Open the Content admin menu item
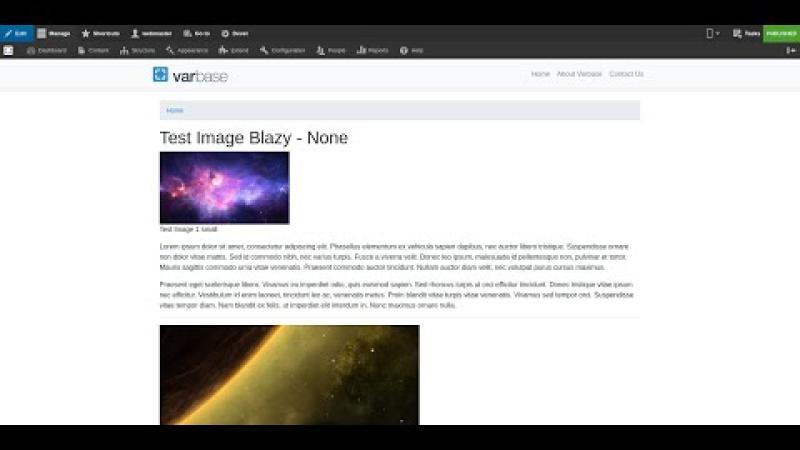 [93, 51]
